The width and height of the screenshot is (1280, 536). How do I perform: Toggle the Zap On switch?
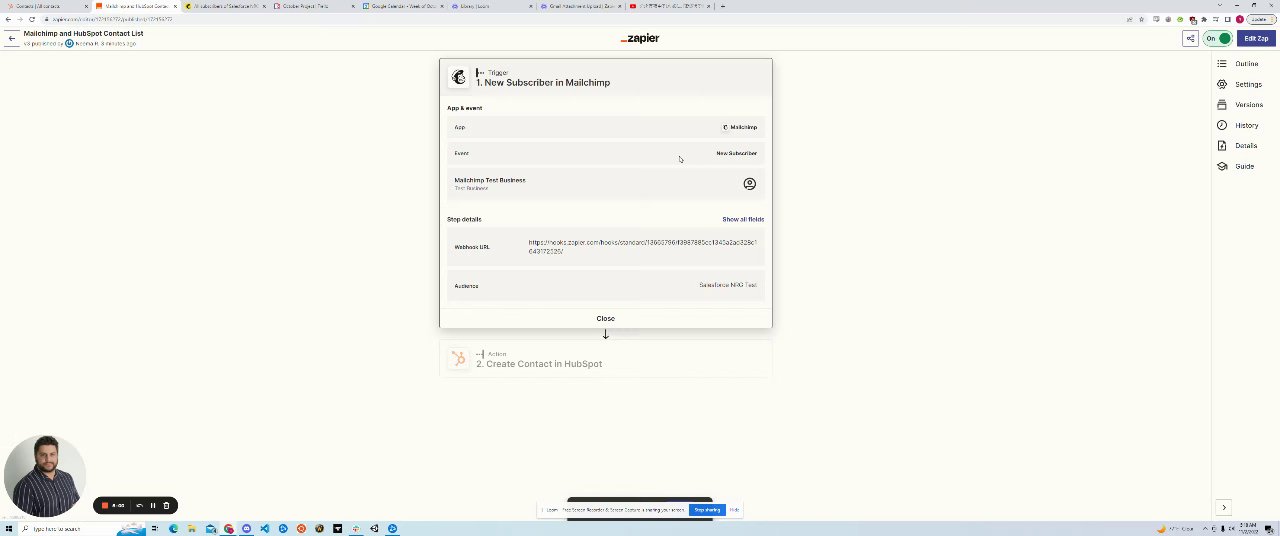click(x=1217, y=39)
